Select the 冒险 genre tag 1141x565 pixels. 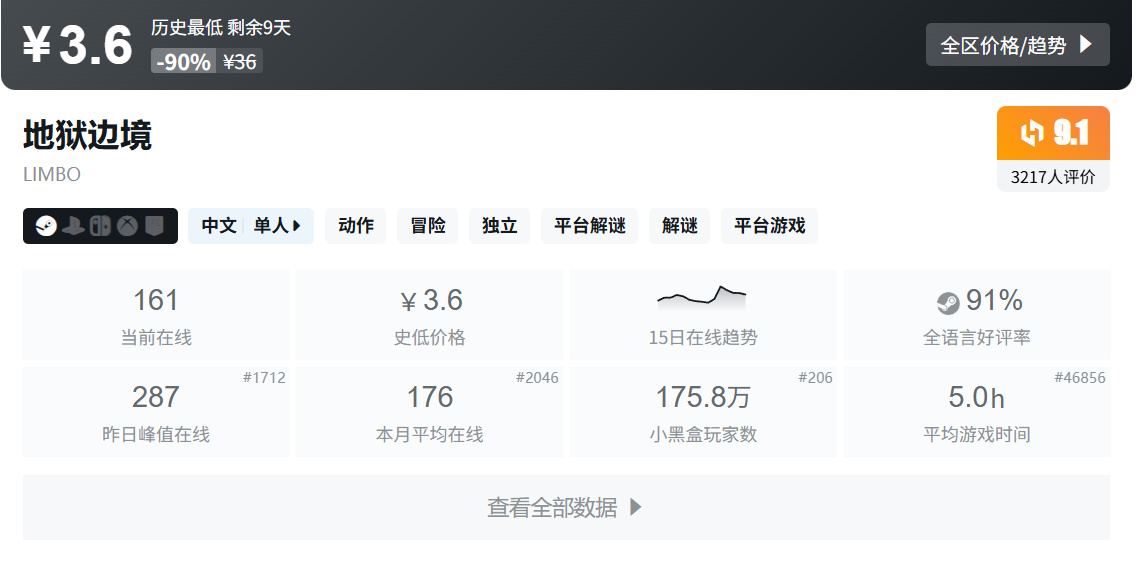428,226
